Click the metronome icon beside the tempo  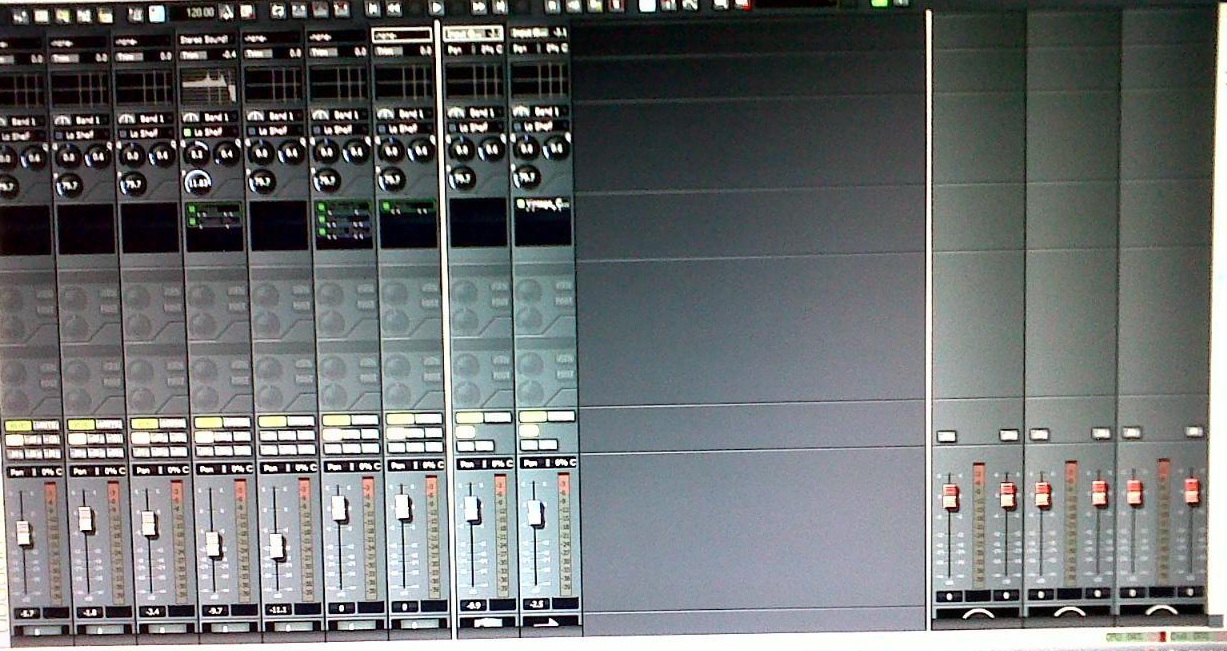click(x=225, y=12)
